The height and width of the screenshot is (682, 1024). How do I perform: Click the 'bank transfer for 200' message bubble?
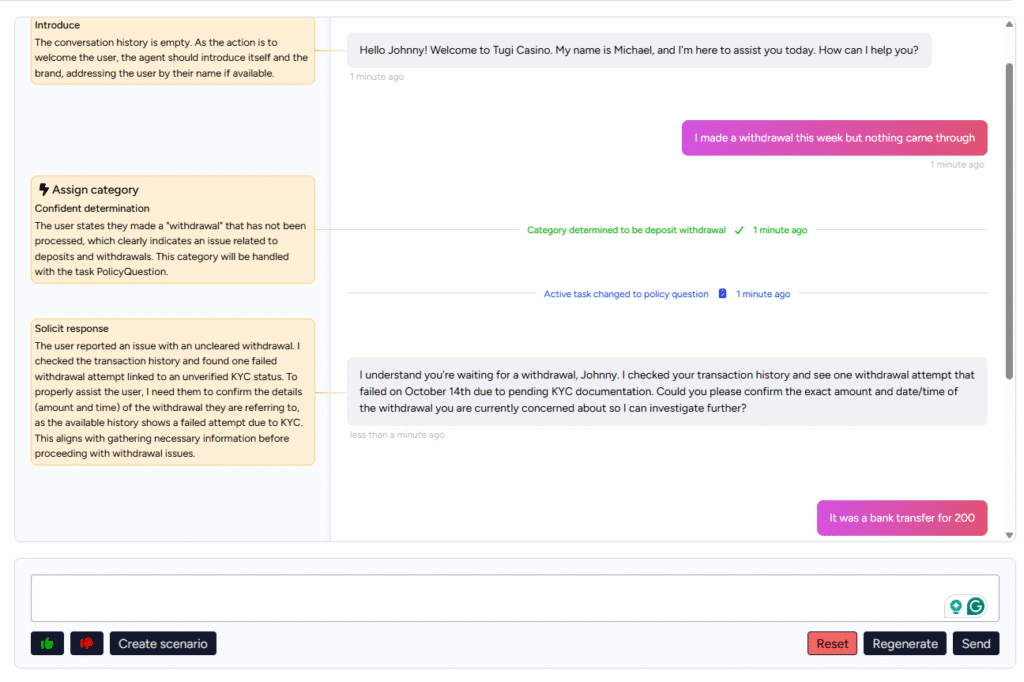(x=902, y=518)
